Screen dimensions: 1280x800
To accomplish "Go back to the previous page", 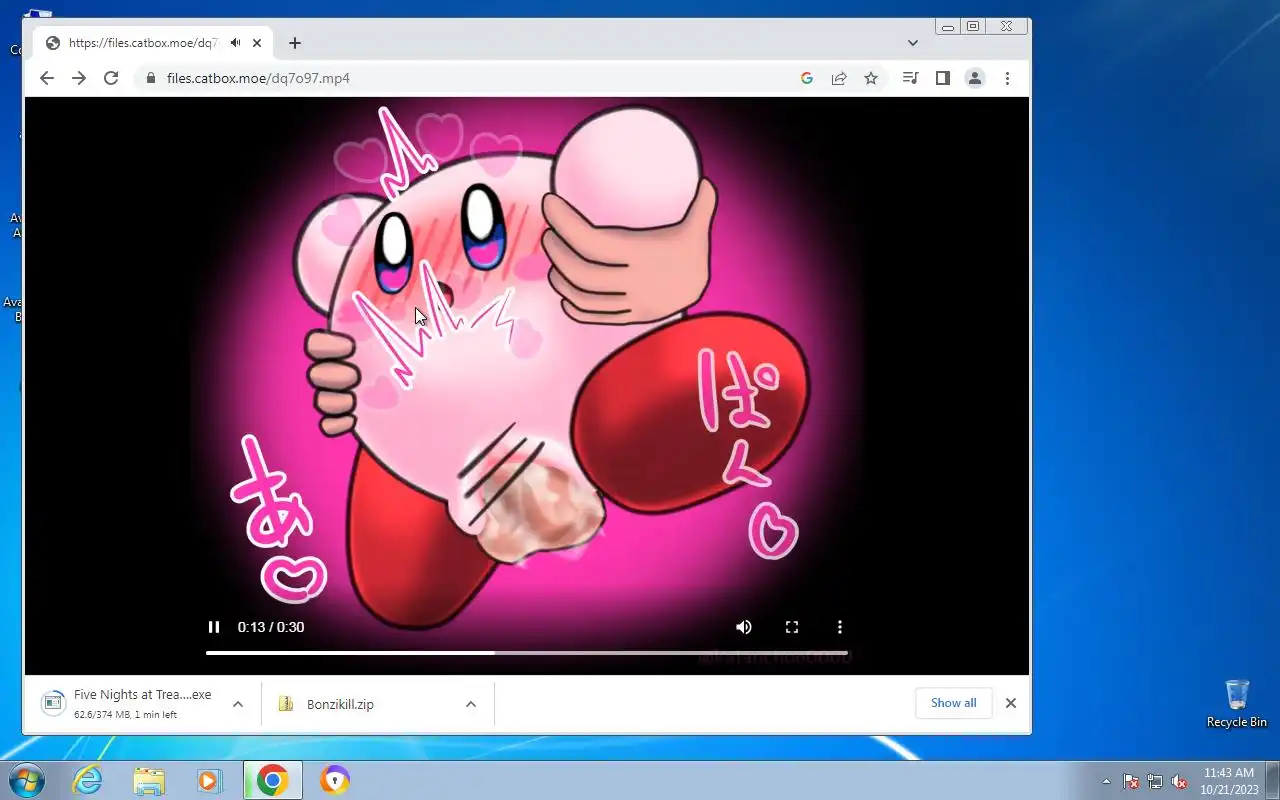I will click(x=47, y=78).
